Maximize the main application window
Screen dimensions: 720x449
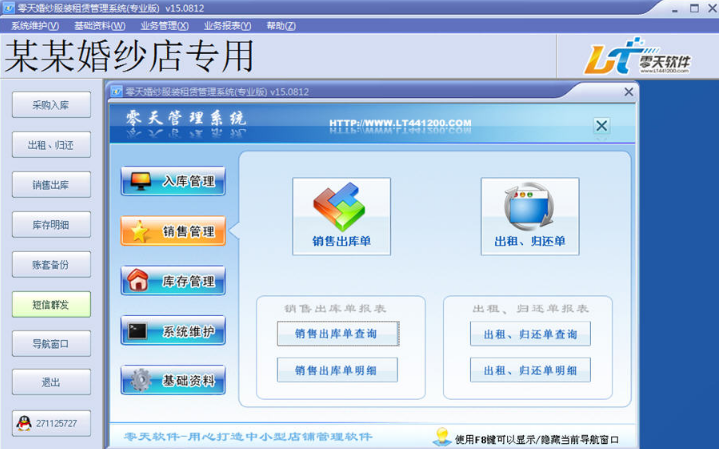click(694, 8)
